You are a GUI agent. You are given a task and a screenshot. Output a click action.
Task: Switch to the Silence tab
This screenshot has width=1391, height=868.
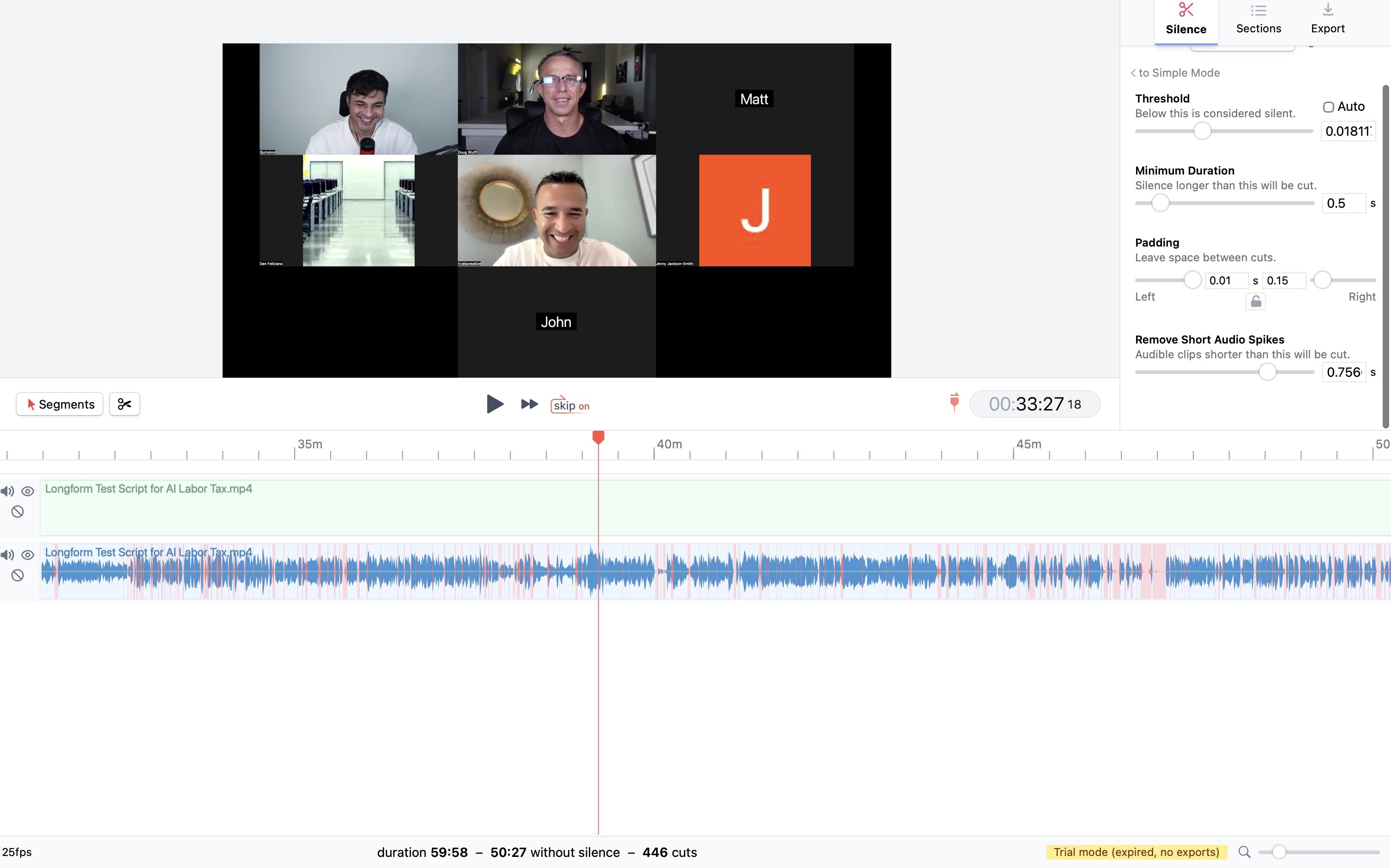coord(1185,22)
